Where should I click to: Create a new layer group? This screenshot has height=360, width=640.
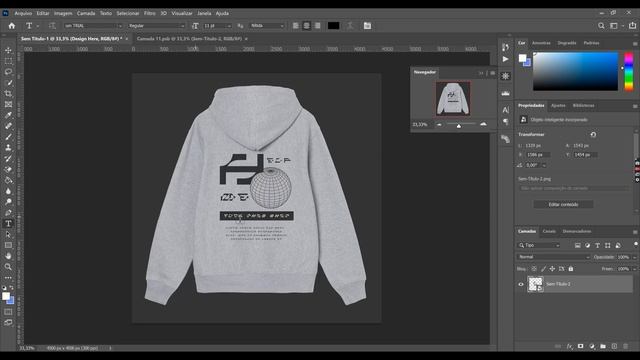(603, 347)
